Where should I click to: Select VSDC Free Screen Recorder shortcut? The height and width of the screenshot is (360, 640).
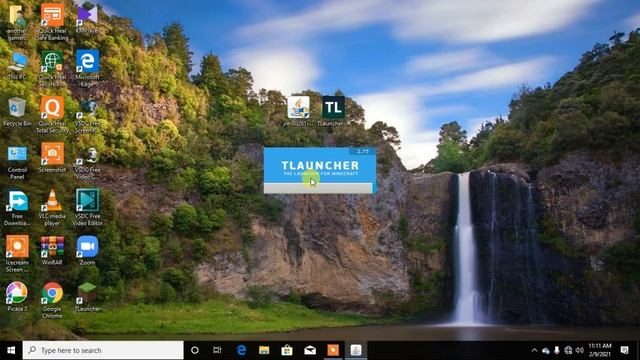coord(87,115)
